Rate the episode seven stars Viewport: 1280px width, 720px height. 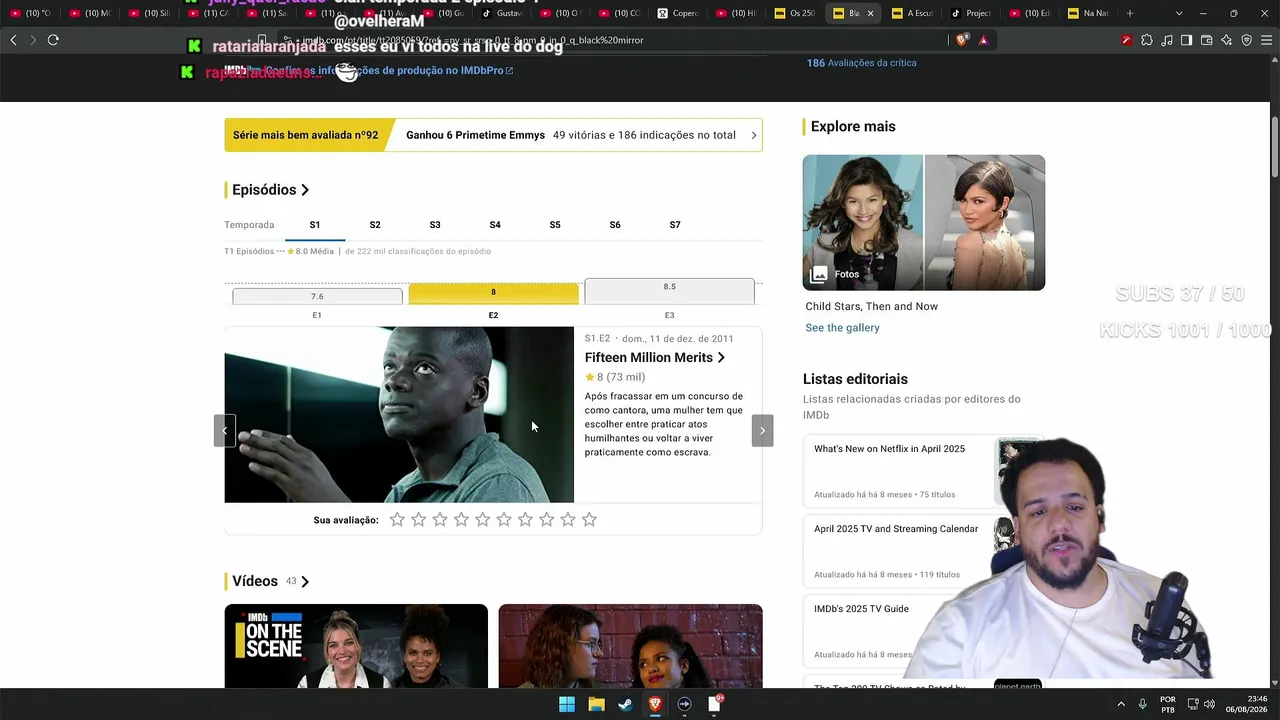[525, 520]
